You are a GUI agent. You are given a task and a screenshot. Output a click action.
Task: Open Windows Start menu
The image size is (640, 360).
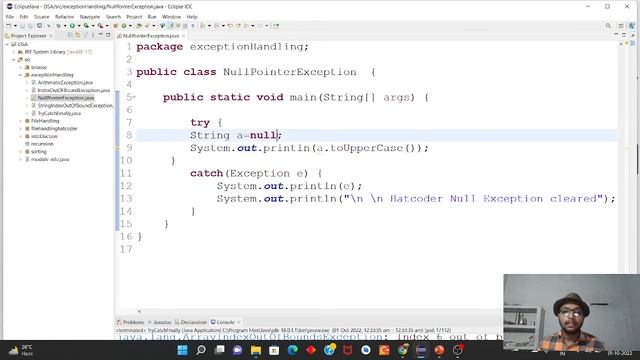182,350
